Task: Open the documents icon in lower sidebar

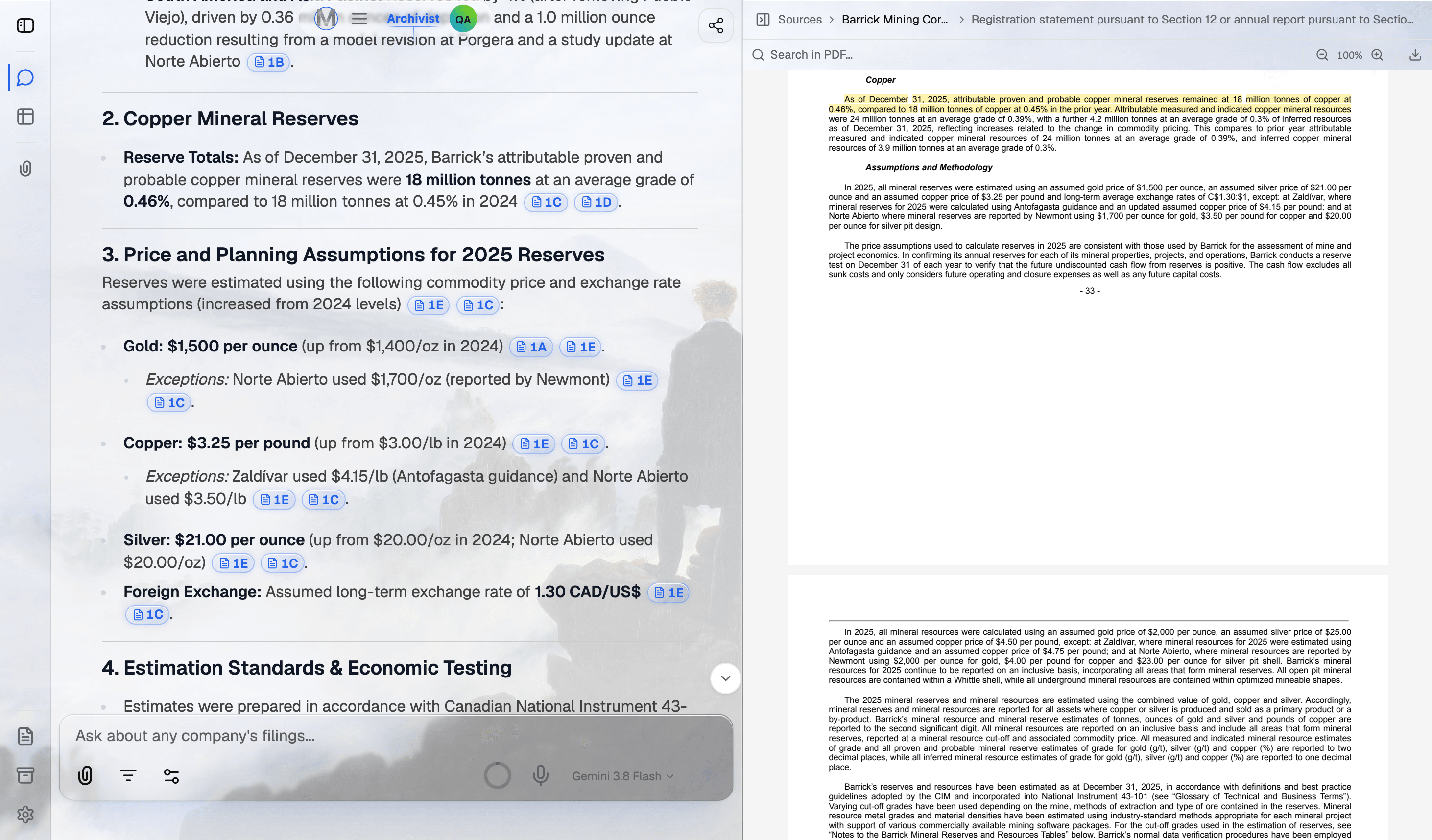Action: [25, 736]
